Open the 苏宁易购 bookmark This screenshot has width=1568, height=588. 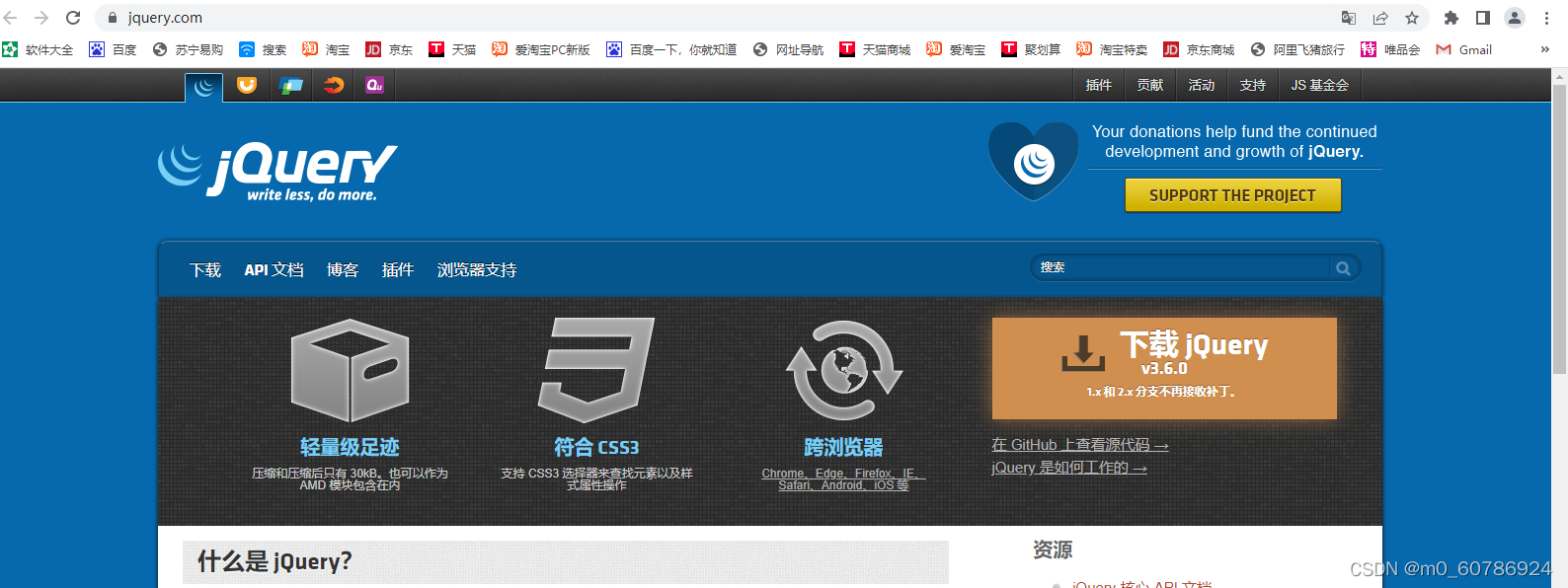tap(189, 49)
